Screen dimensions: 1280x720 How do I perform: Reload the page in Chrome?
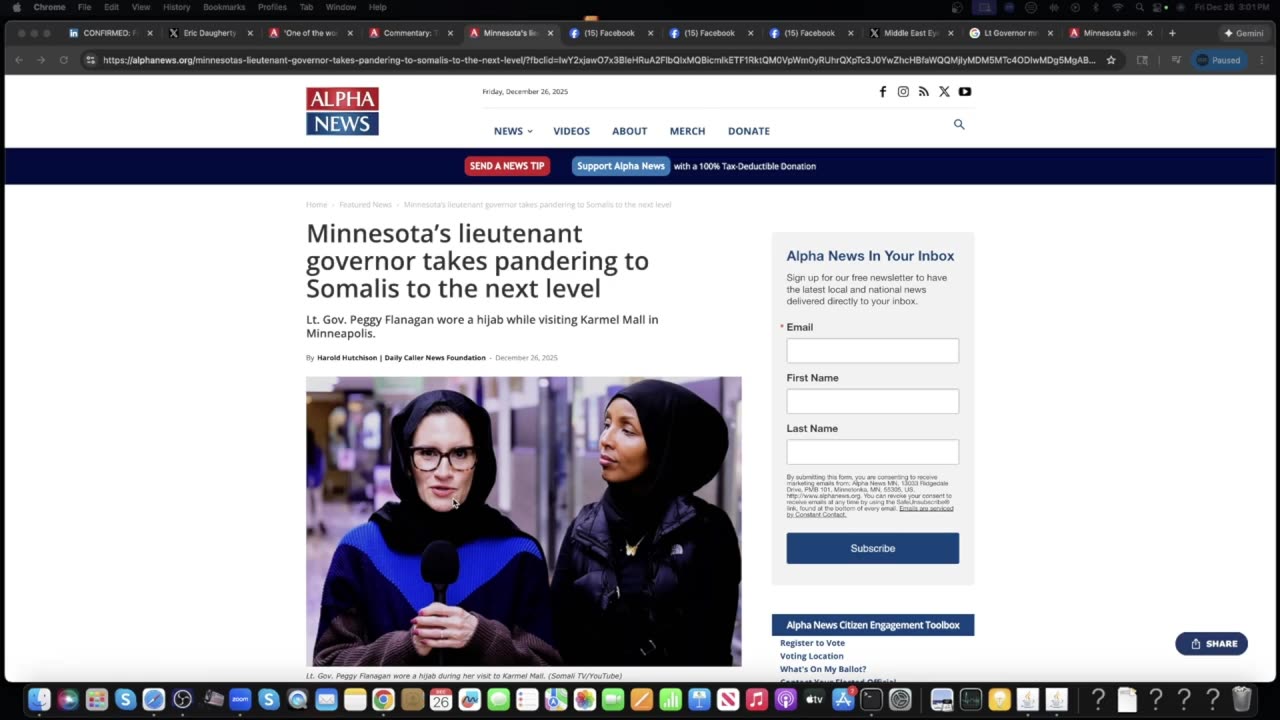tap(64, 60)
